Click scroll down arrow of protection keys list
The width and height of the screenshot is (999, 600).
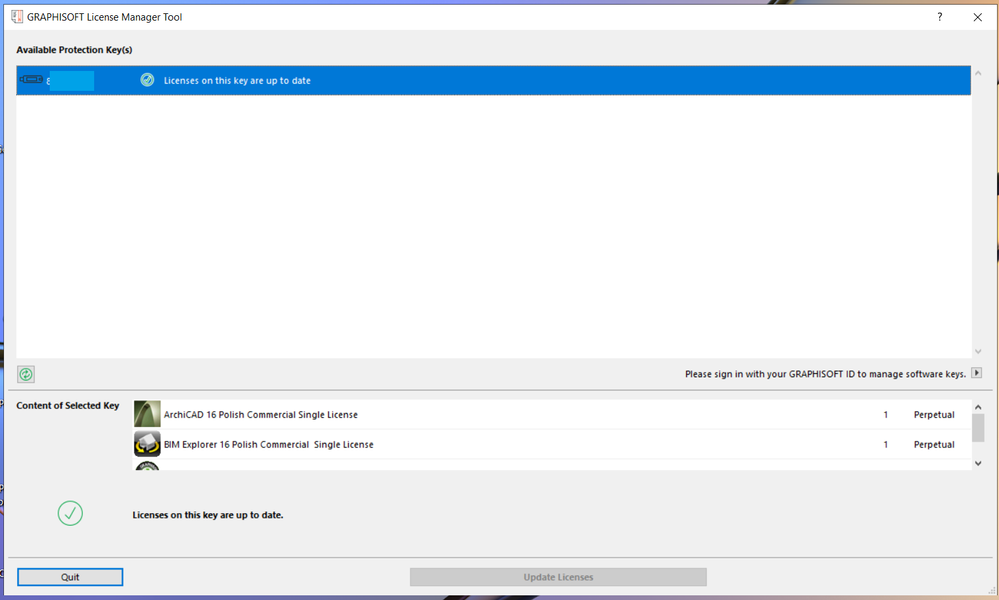click(x=978, y=351)
